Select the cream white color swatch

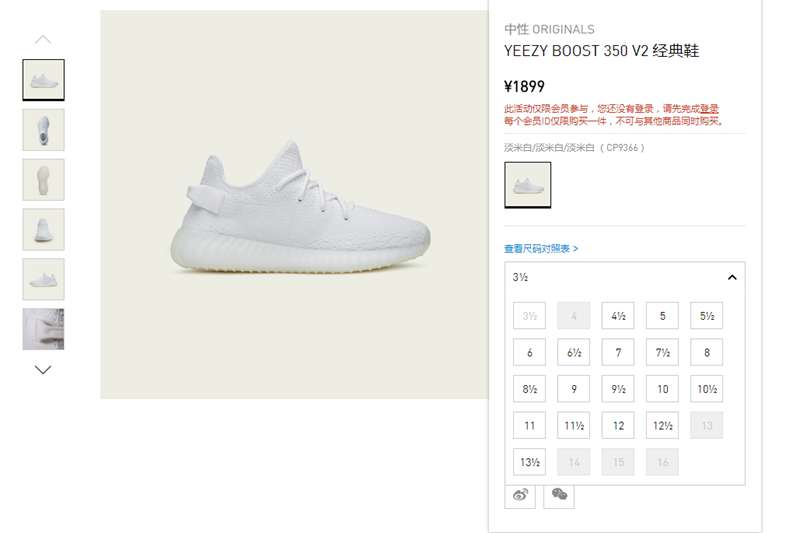(528, 185)
